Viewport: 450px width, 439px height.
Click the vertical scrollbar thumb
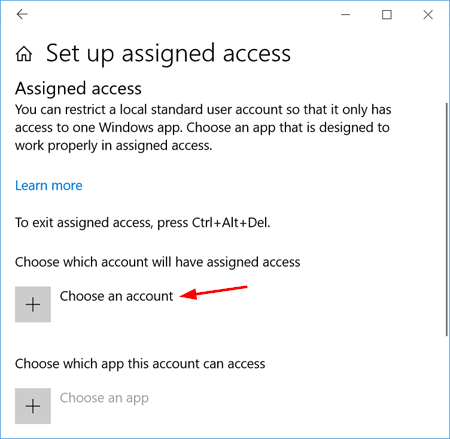click(x=447, y=220)
